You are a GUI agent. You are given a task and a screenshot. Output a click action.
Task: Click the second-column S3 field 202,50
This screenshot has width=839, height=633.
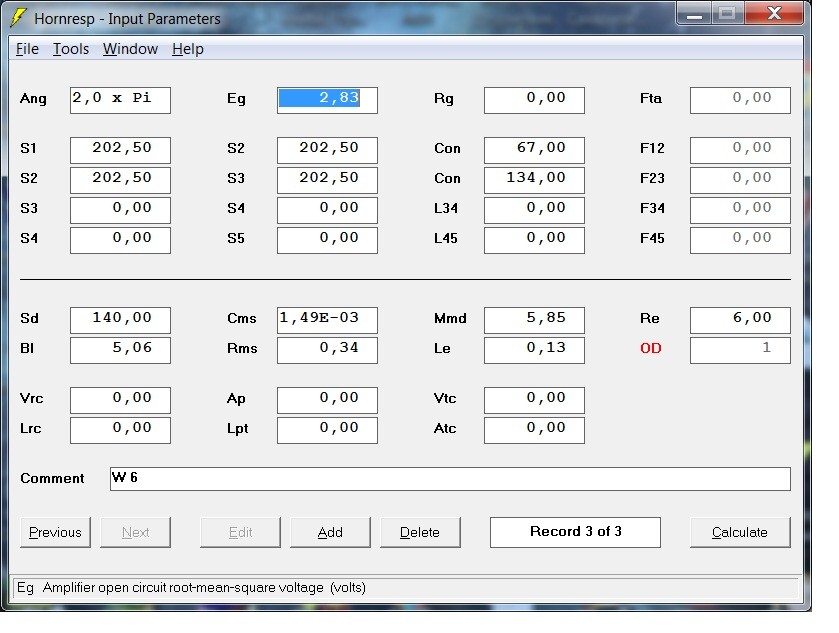click(x=327, y=180)
